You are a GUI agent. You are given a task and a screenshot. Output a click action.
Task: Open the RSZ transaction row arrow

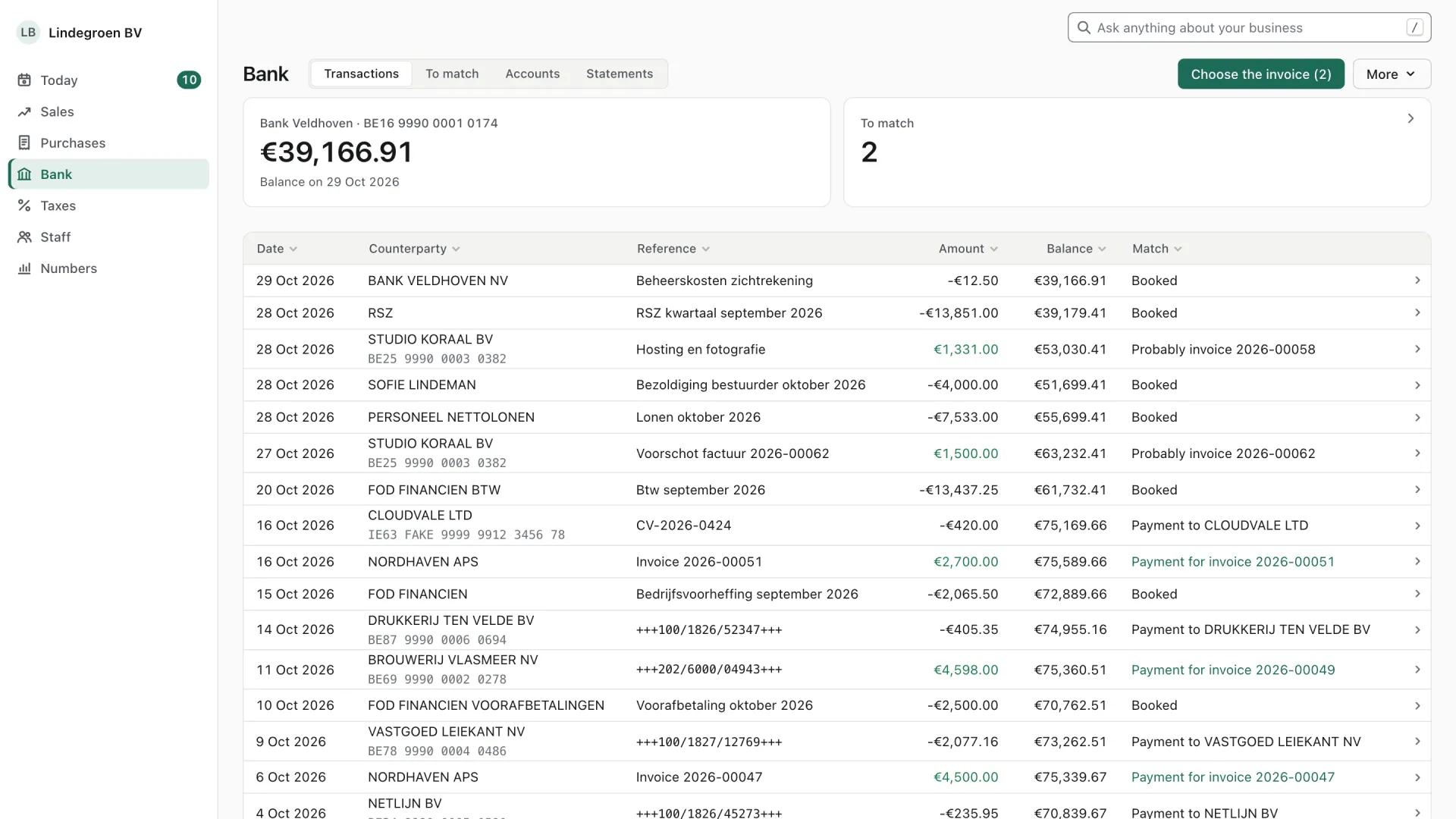tap(1417, 313)
